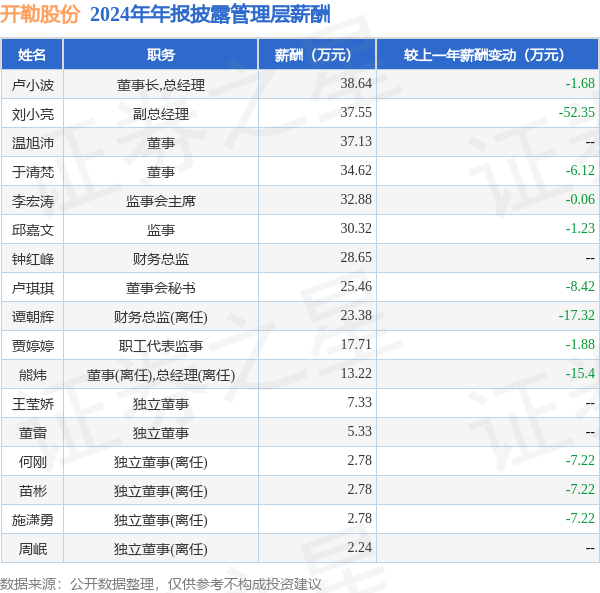The width and height of the screenshot is (600, 593).
Task: Click salary value 34.62
Action: coord(356,170)
